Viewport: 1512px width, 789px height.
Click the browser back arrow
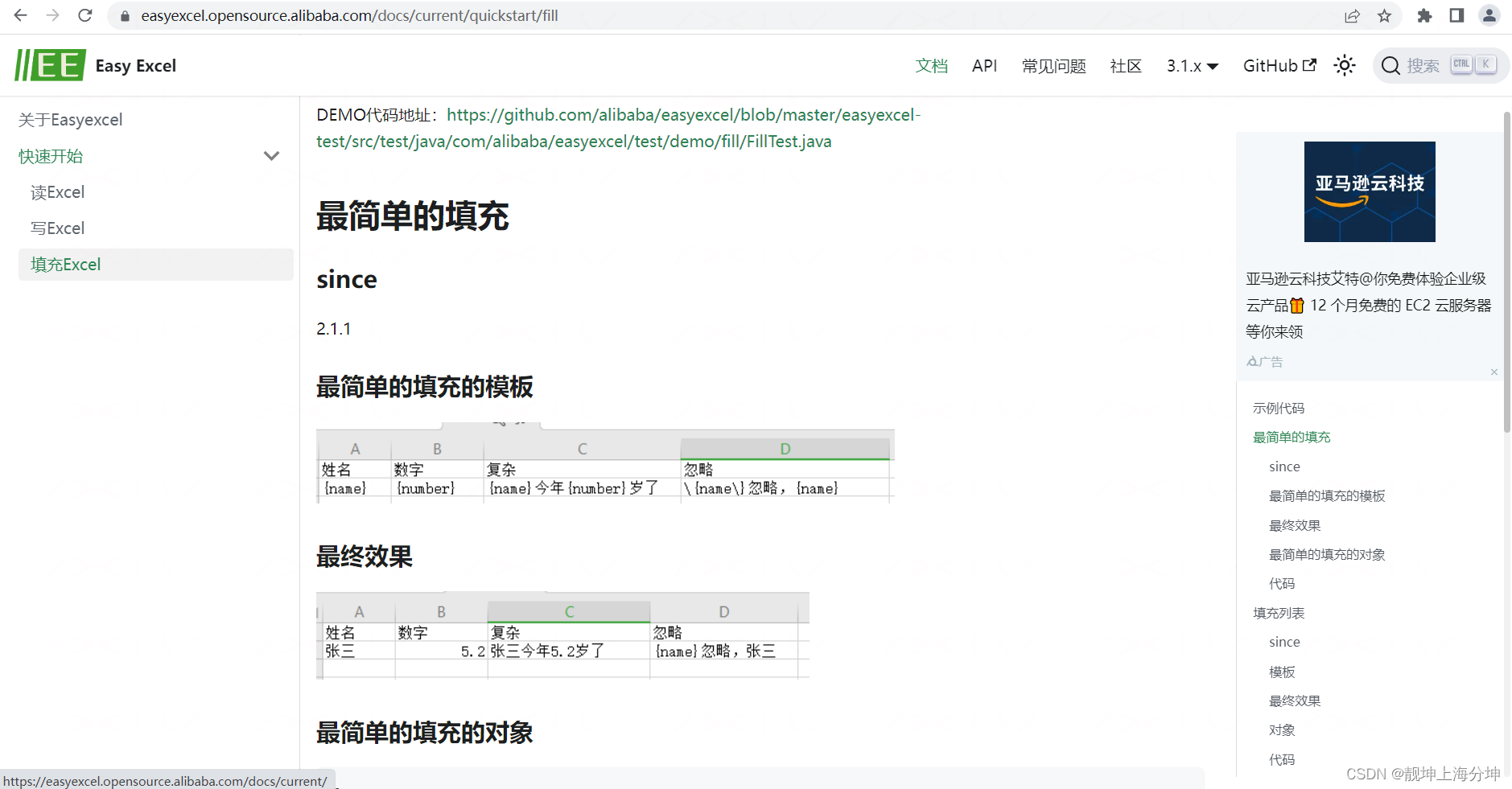pos(21,15)
